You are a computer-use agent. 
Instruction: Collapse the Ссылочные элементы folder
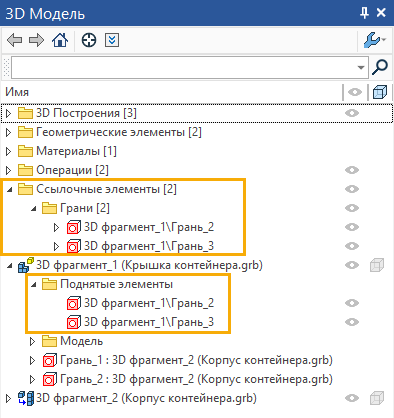[x=9, y=190]
